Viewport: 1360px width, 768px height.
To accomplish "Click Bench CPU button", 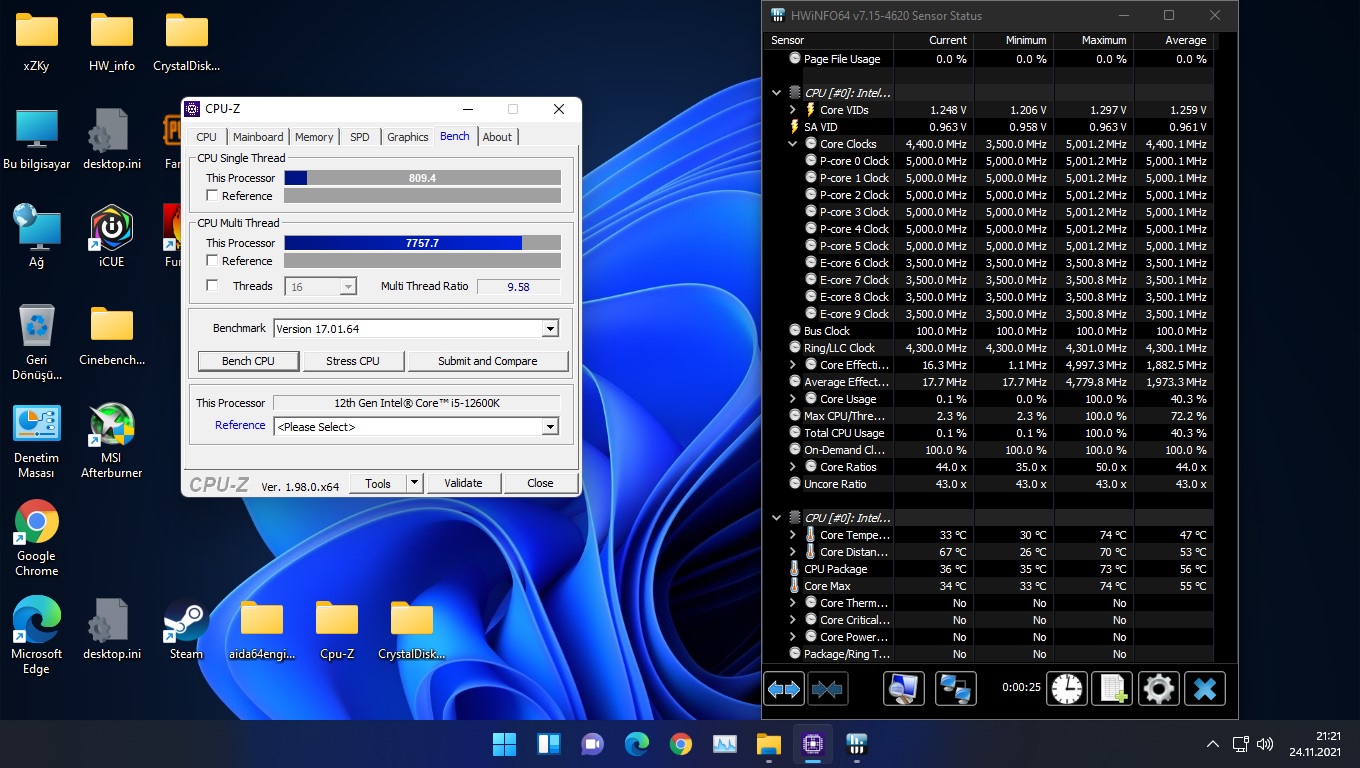I will tap(248, 361).
